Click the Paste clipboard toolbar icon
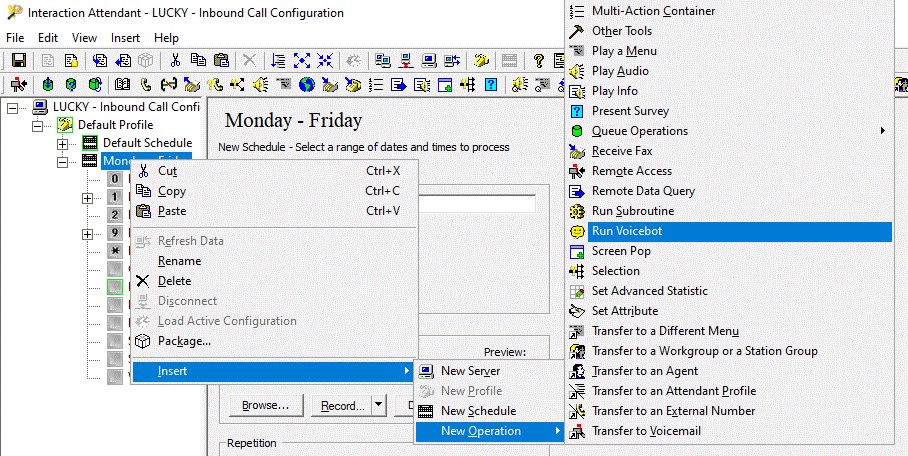The height and width of the screenshot is (456, 908). pos(220,61)
